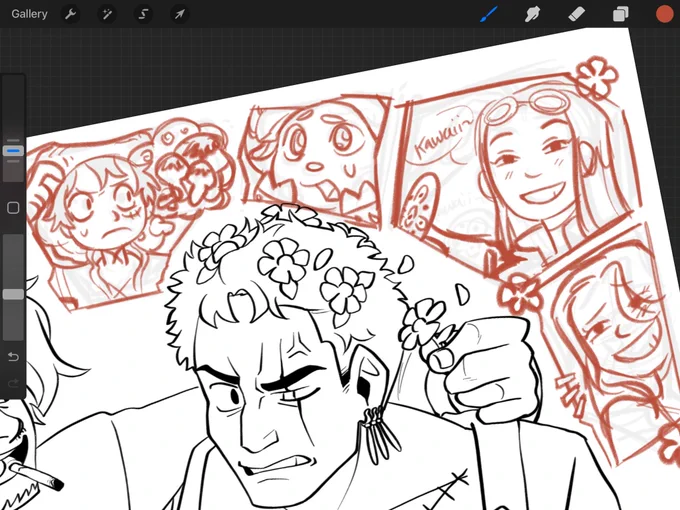Adjust the brush size slider handle
The width and height of the screenshot is (680, 510).
[13, 151]
